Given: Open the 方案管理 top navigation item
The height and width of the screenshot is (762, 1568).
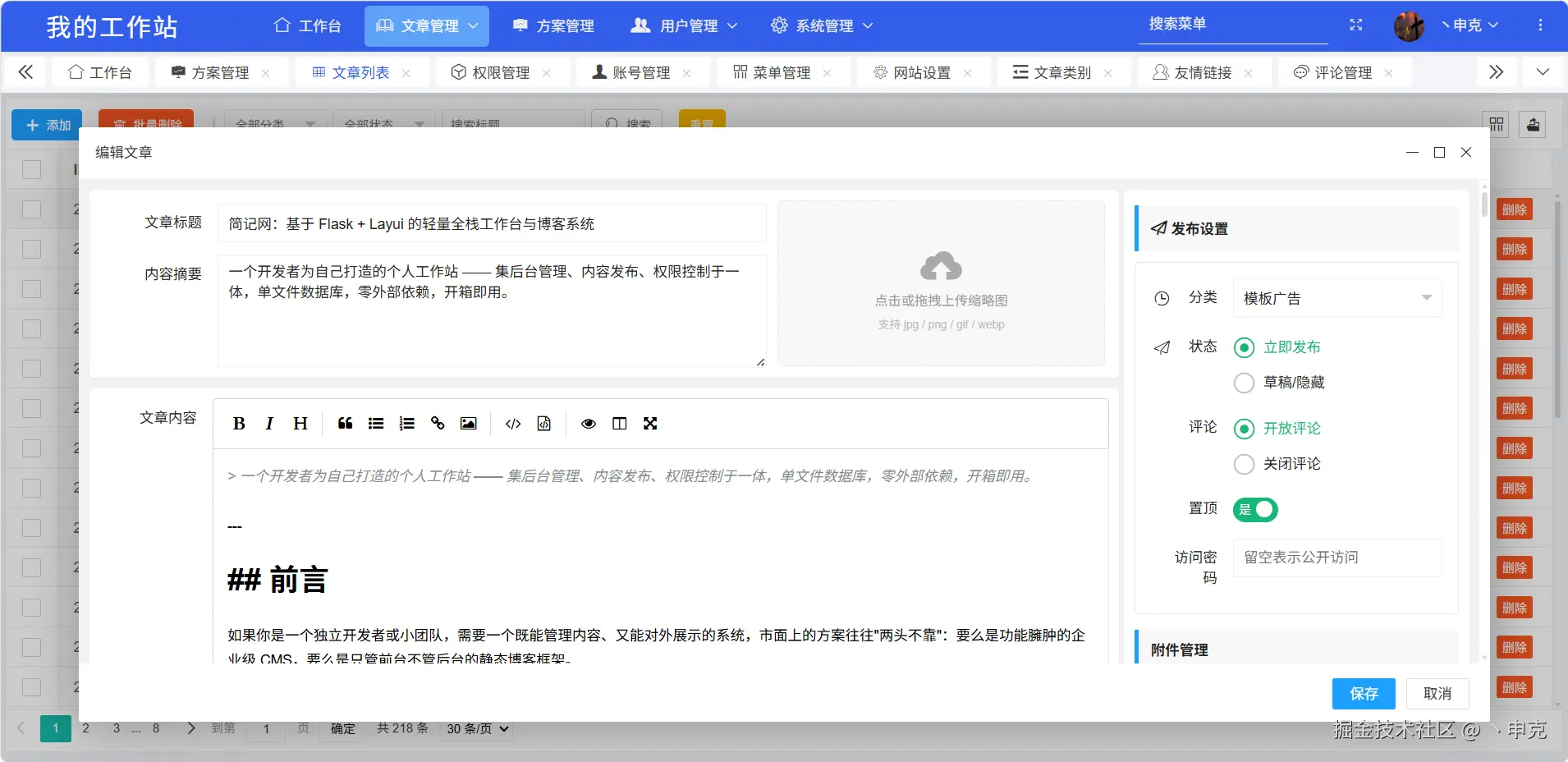Looking at the screenshot, I should [x=553, y=26].
